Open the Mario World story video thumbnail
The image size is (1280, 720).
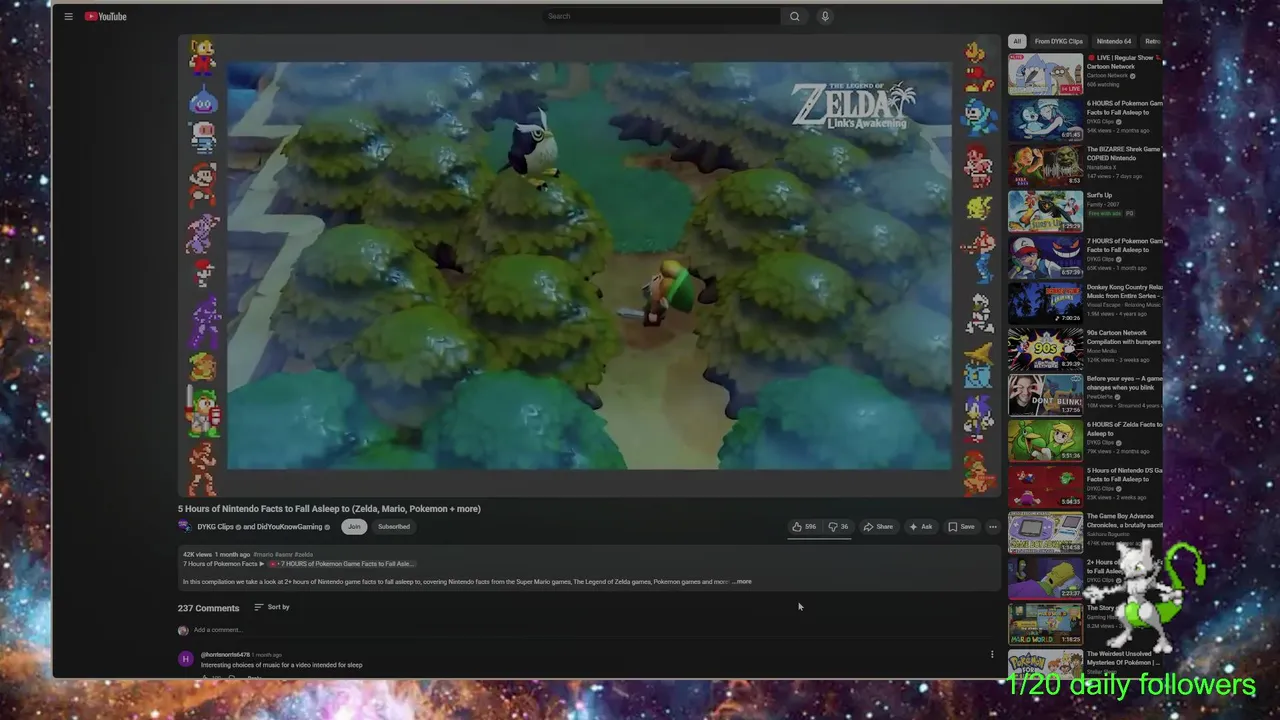[x=1045, y=625]
